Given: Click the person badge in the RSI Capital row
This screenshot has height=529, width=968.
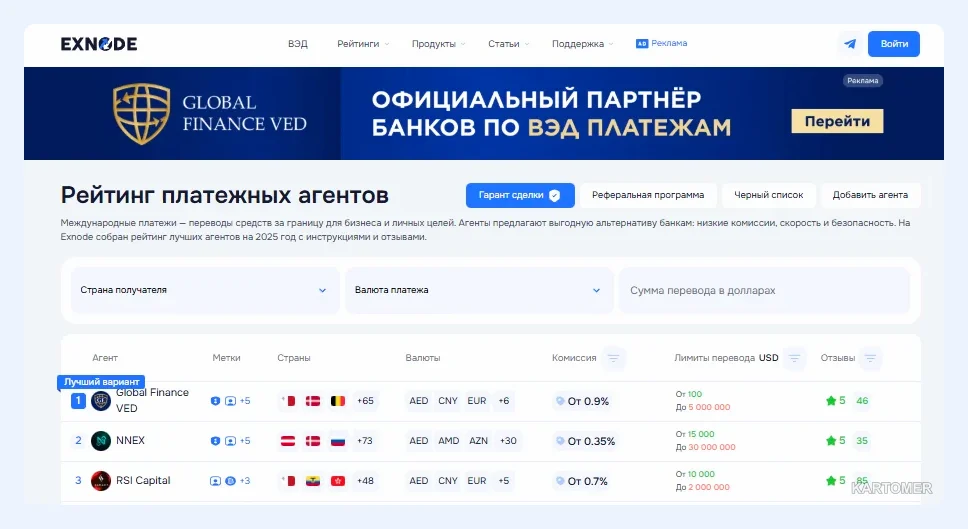Looking at the screenshot, I should 215,481.
